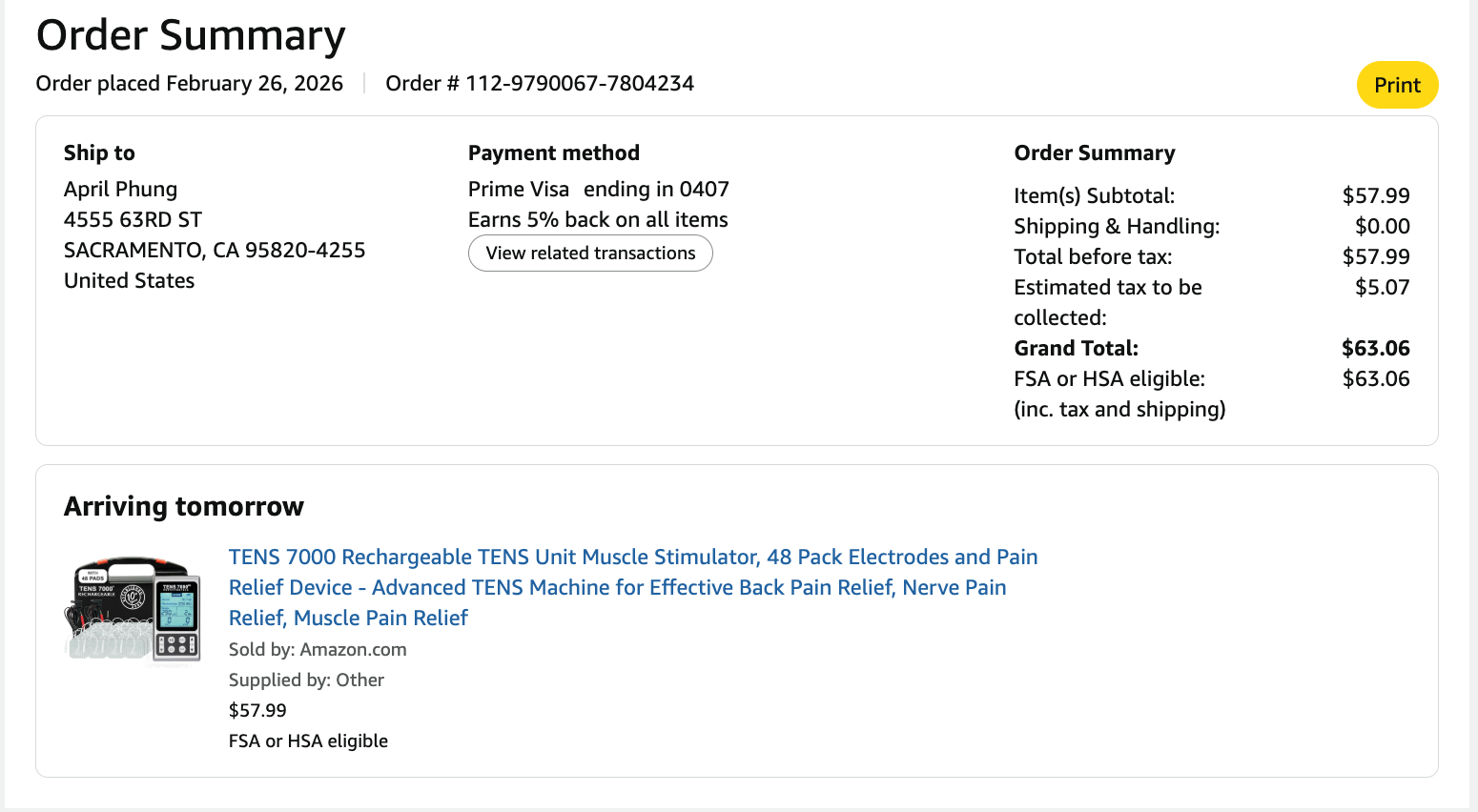The height and width of the screenshot is (812, 1478).
Task: Click the SACRAMENTO, CA 95820-4255 line
Action: pos(215,251)
